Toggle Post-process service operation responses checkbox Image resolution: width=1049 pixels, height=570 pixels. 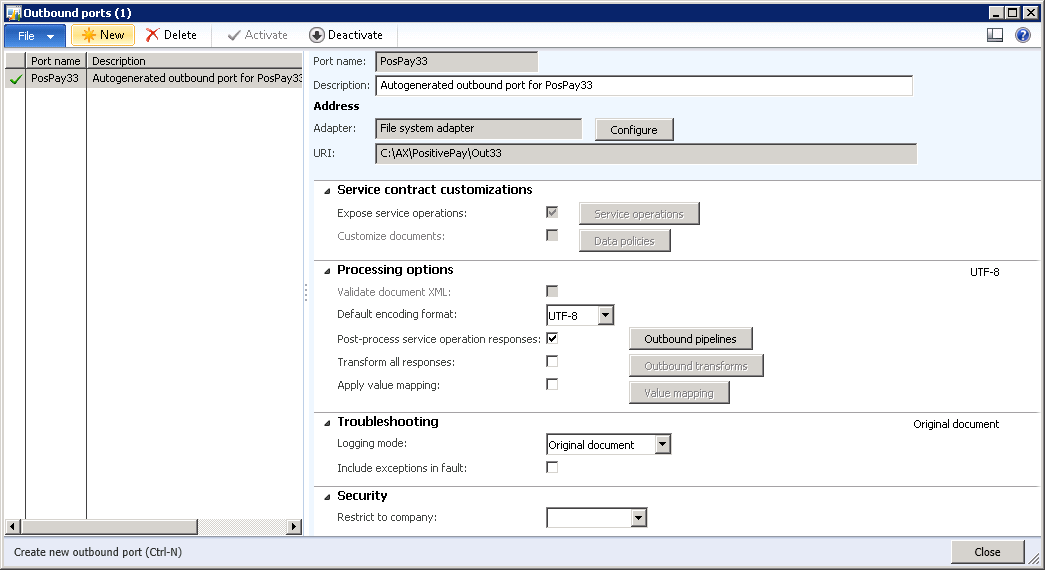[552, 339]
